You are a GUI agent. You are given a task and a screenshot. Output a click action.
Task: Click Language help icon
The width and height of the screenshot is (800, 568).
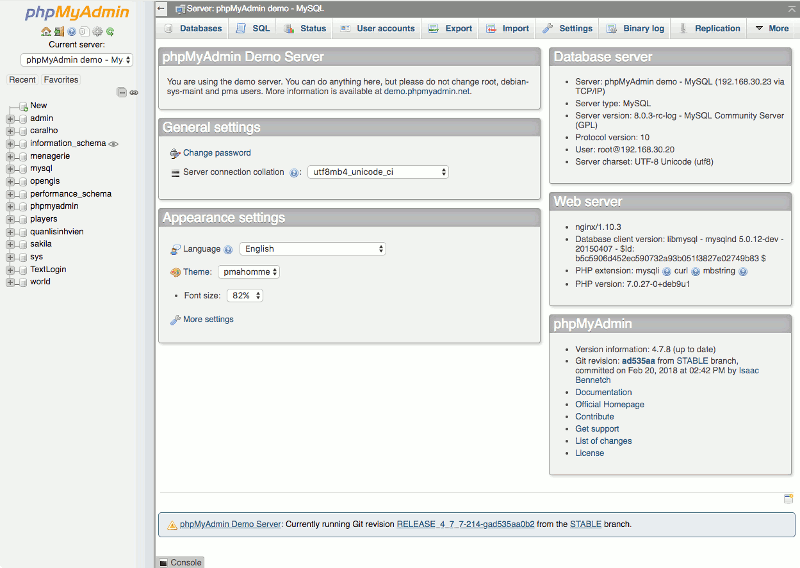[228, 250]
